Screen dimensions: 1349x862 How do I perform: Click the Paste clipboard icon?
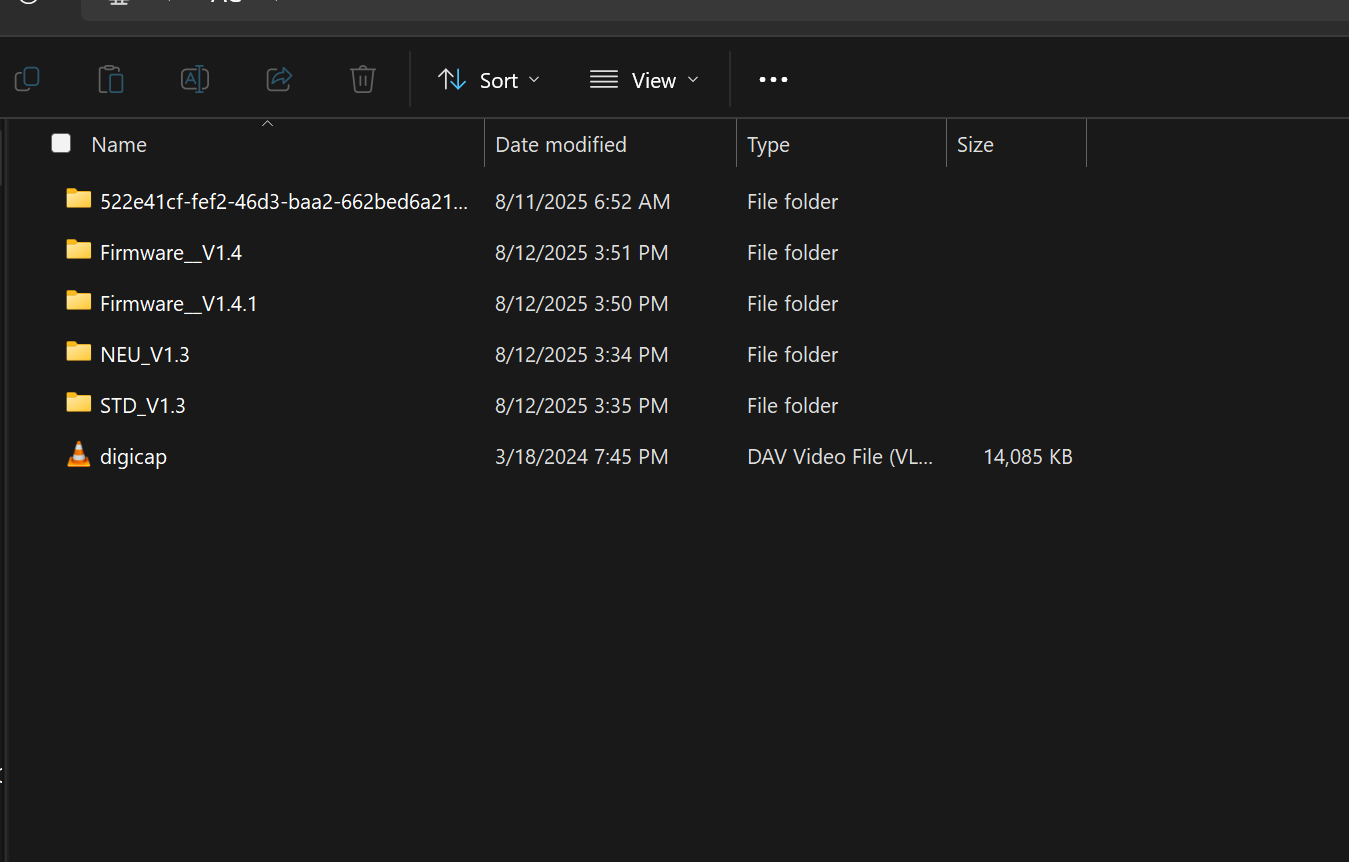pyautogui.click(x=111, y=79)
